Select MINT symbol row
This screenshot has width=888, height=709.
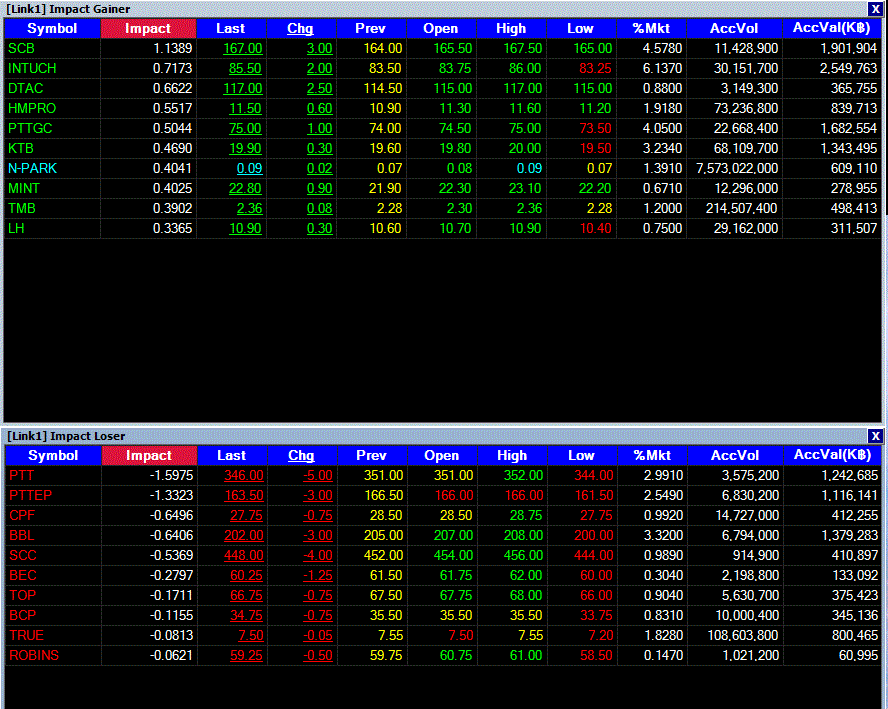[24, 189]
